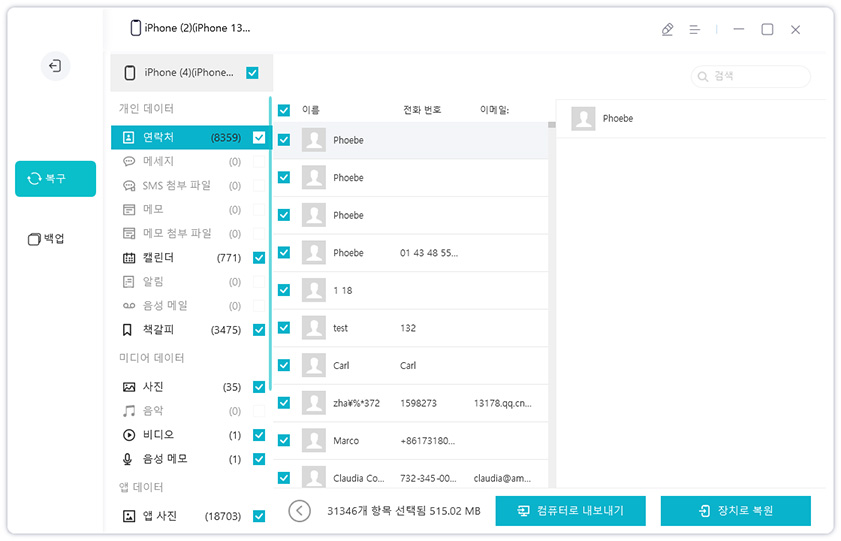Uncheck the test contact checkbox
The width and height of the screenshot is (841, 541).
pyautogui.click(x=284, y=328)
